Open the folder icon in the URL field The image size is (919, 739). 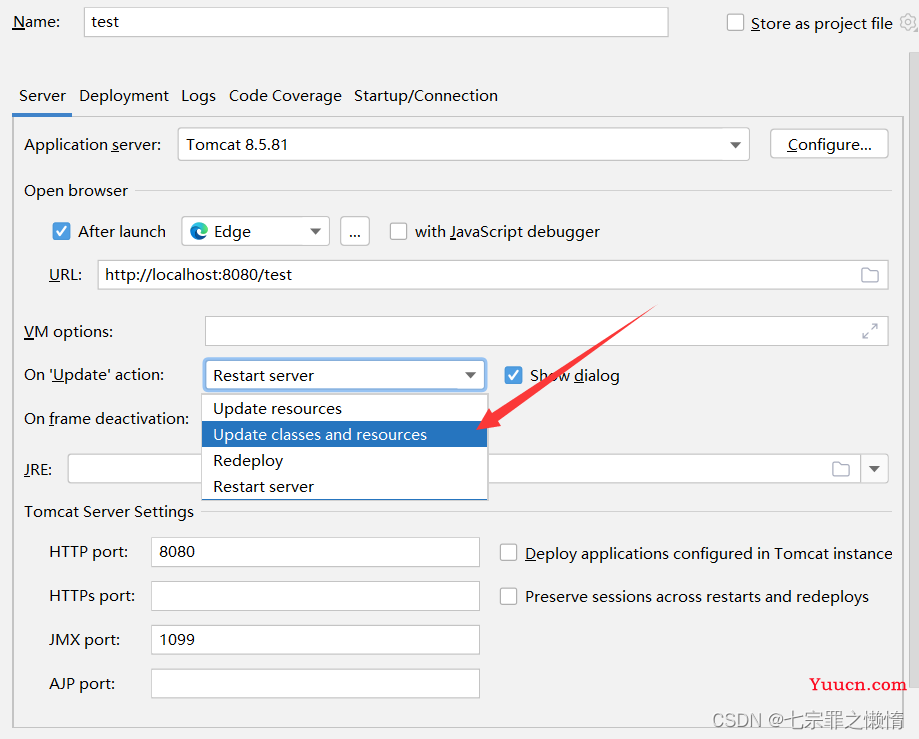point(870,275)
